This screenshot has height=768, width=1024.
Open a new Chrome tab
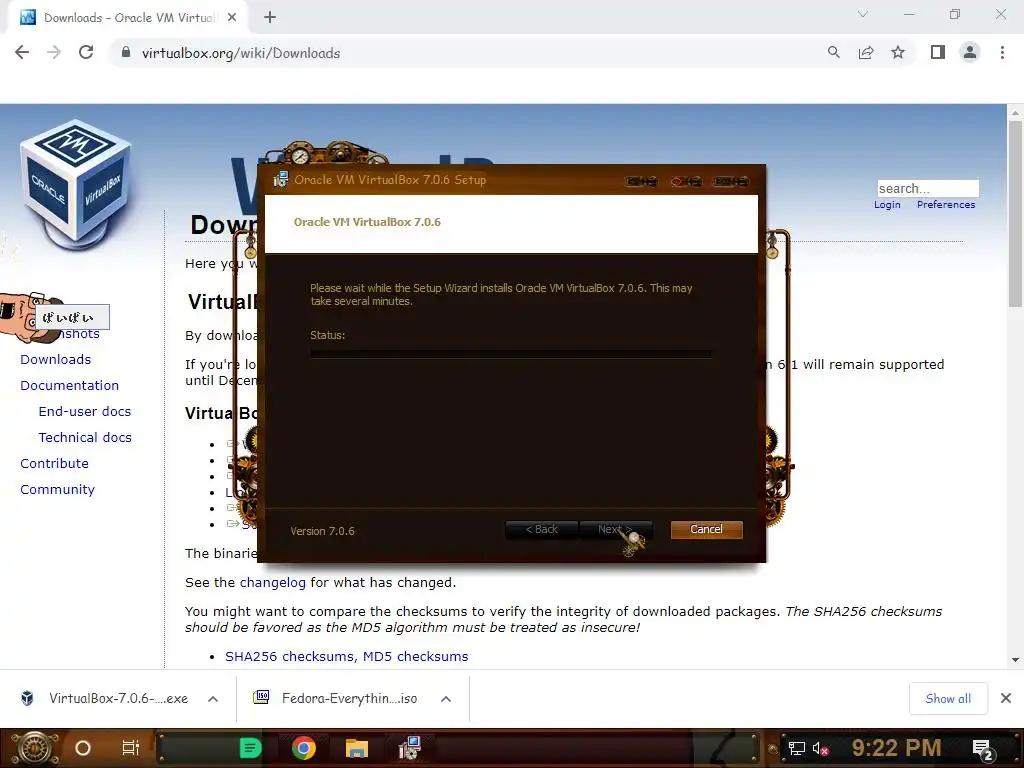270,18
